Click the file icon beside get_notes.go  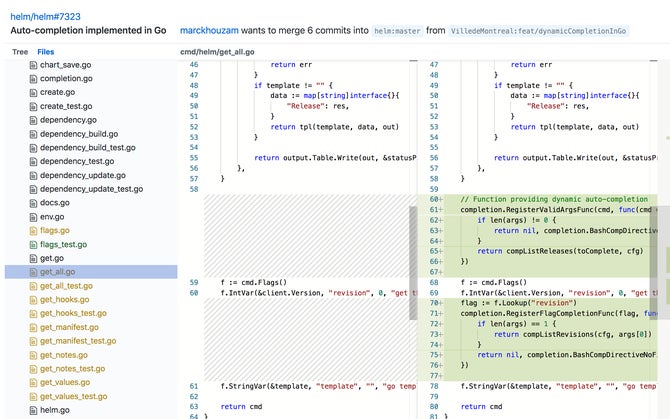(33, 356)
